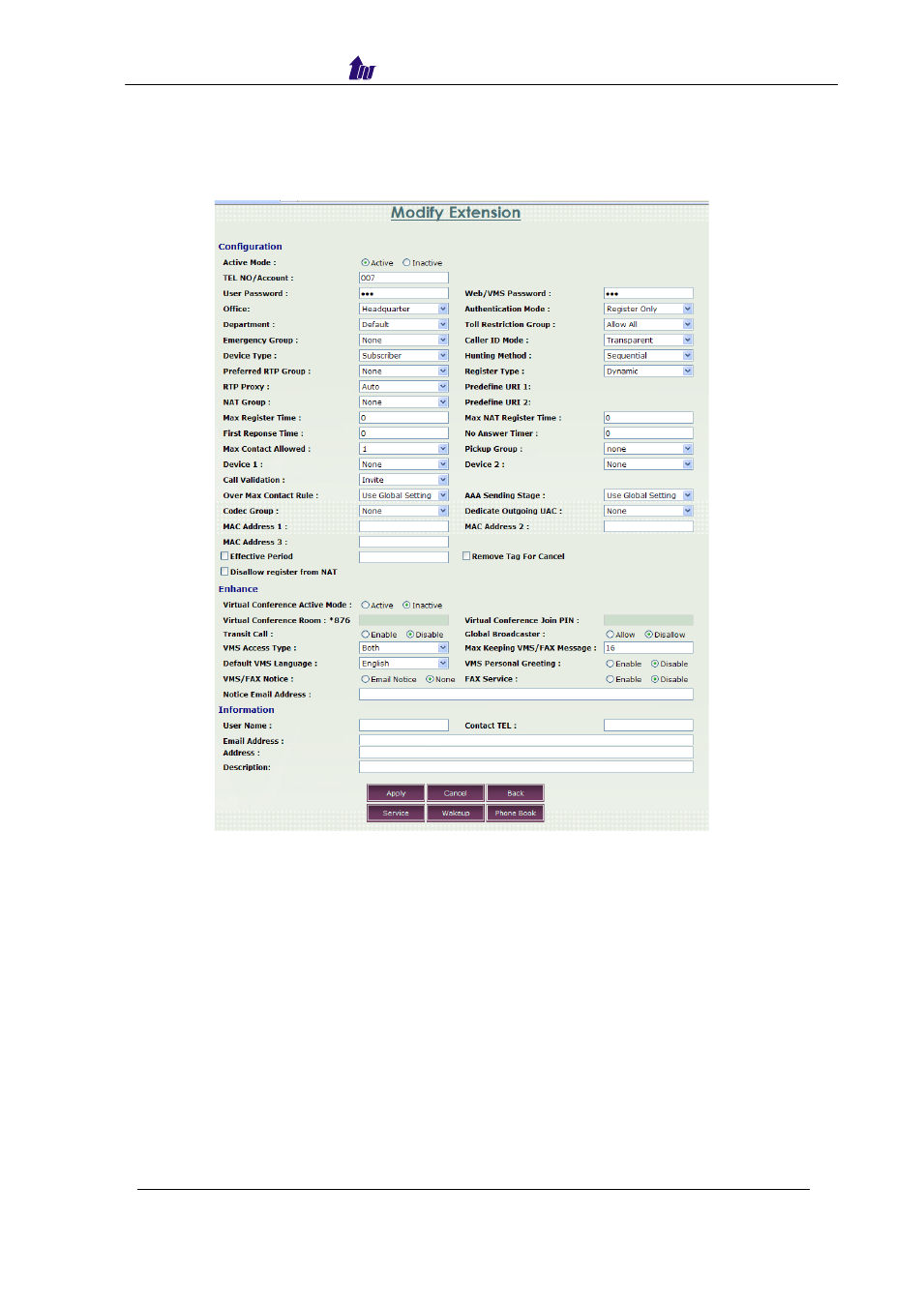Click the MAC Address 2 field
Viewport: 924px width, 1306px height.
click(x=648, y=526)
